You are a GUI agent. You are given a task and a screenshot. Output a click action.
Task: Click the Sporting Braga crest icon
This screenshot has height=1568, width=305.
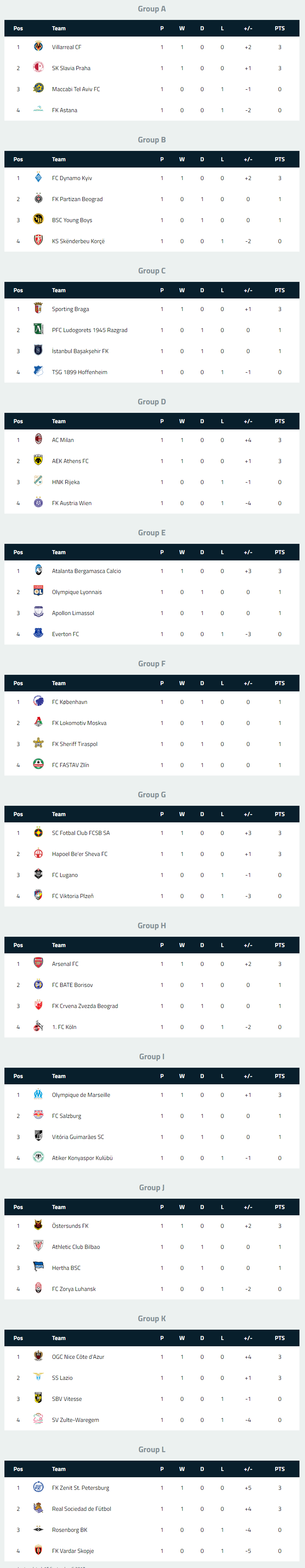(38, 308)
